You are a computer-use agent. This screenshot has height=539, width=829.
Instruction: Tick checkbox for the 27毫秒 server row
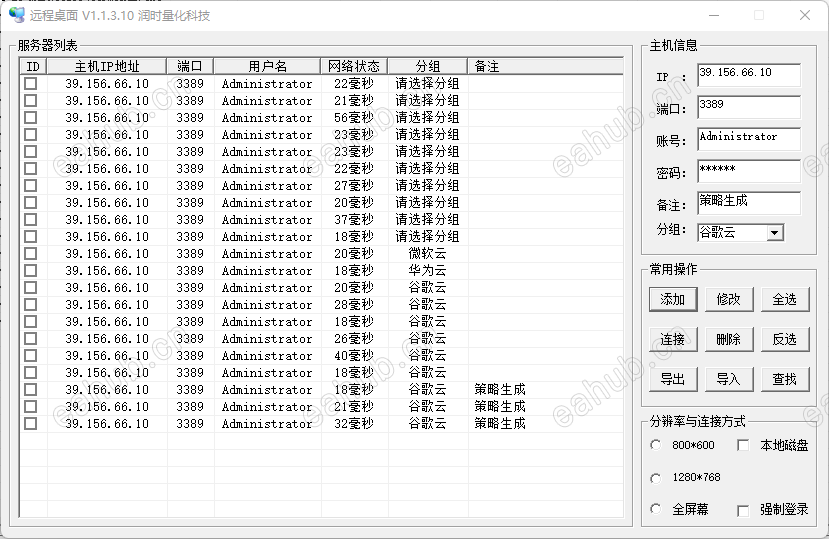click(31, 186)
